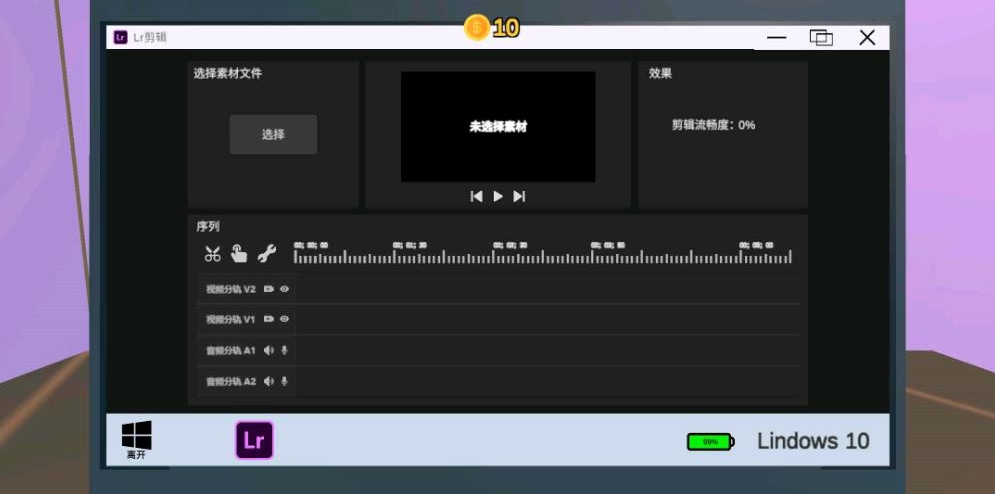
Task: Toggle visibility eye on 视频分轨 V2
Action: (285, 289)
